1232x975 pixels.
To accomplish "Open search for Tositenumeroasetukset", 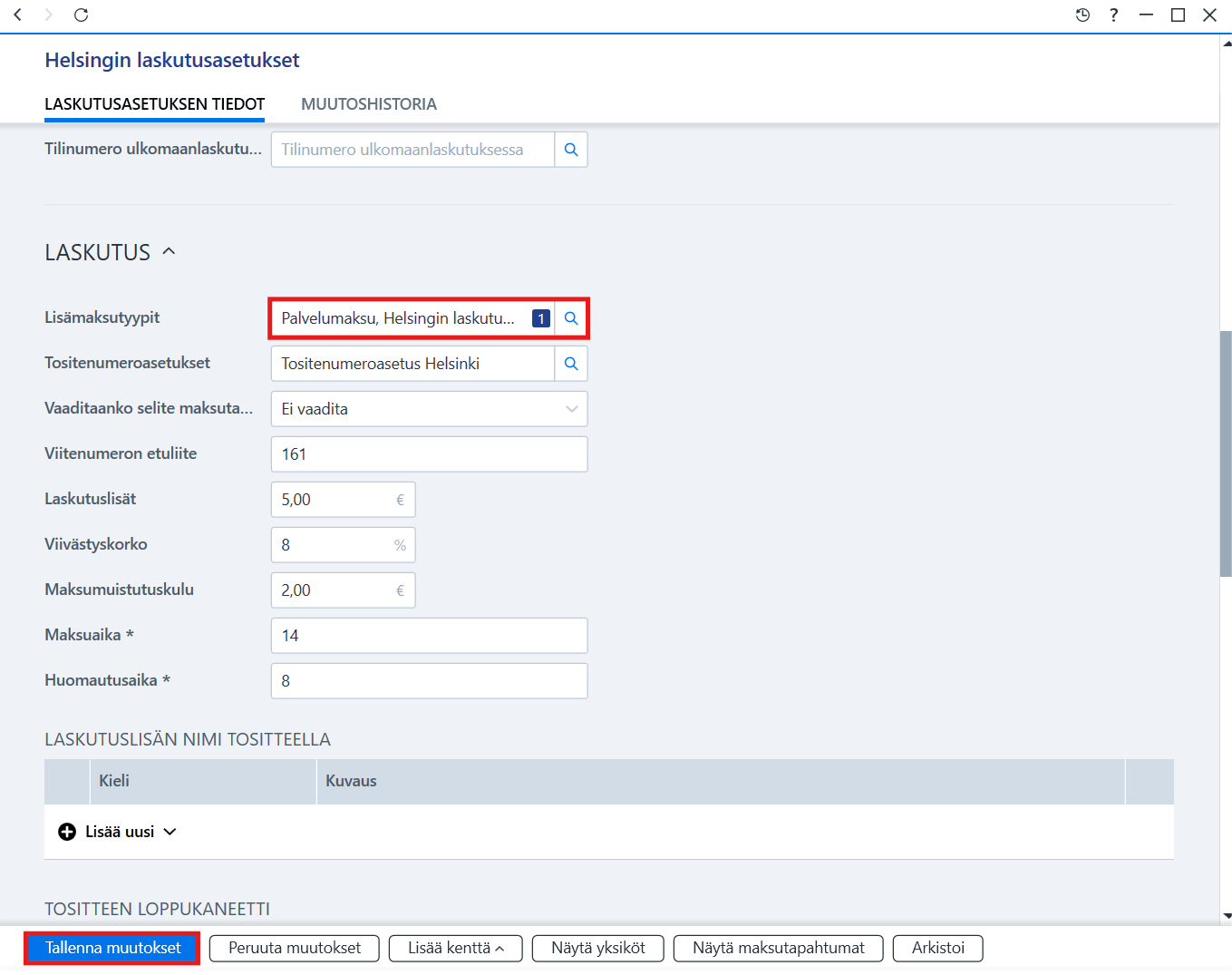I will tap(571, 364).
